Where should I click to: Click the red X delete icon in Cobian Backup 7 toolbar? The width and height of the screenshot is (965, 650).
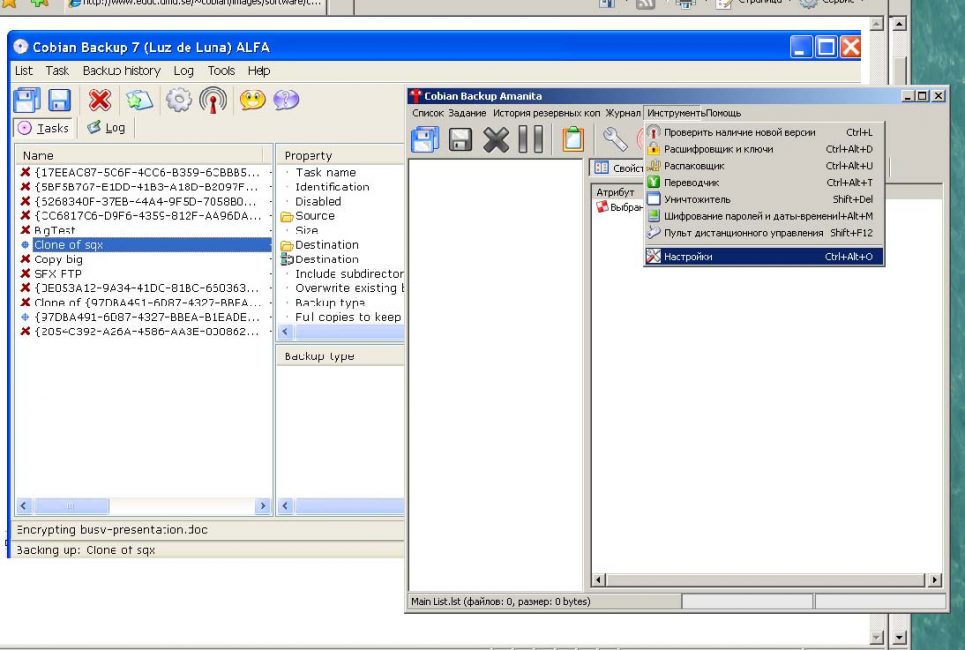pyautogui.click(x=99, y=100)
